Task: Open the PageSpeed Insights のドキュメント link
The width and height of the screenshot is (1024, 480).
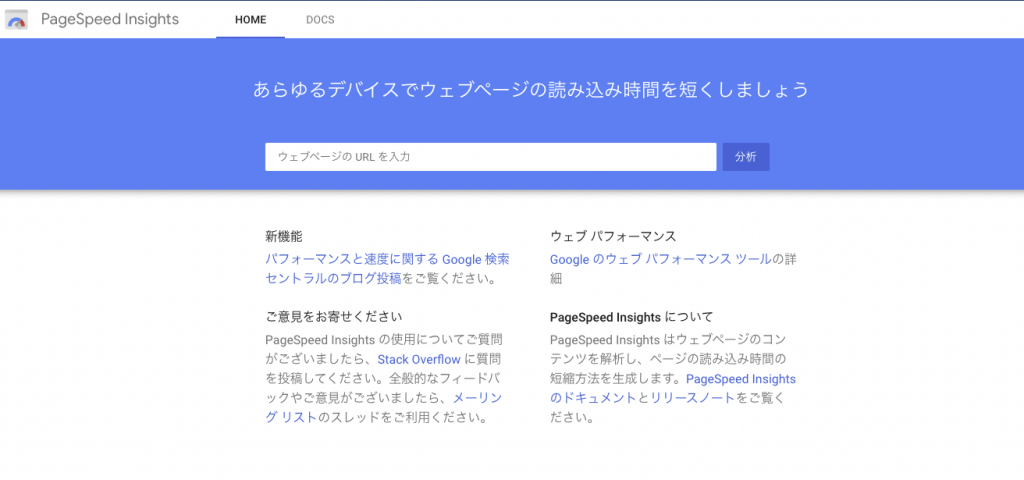Action: (x=673, y=388)
